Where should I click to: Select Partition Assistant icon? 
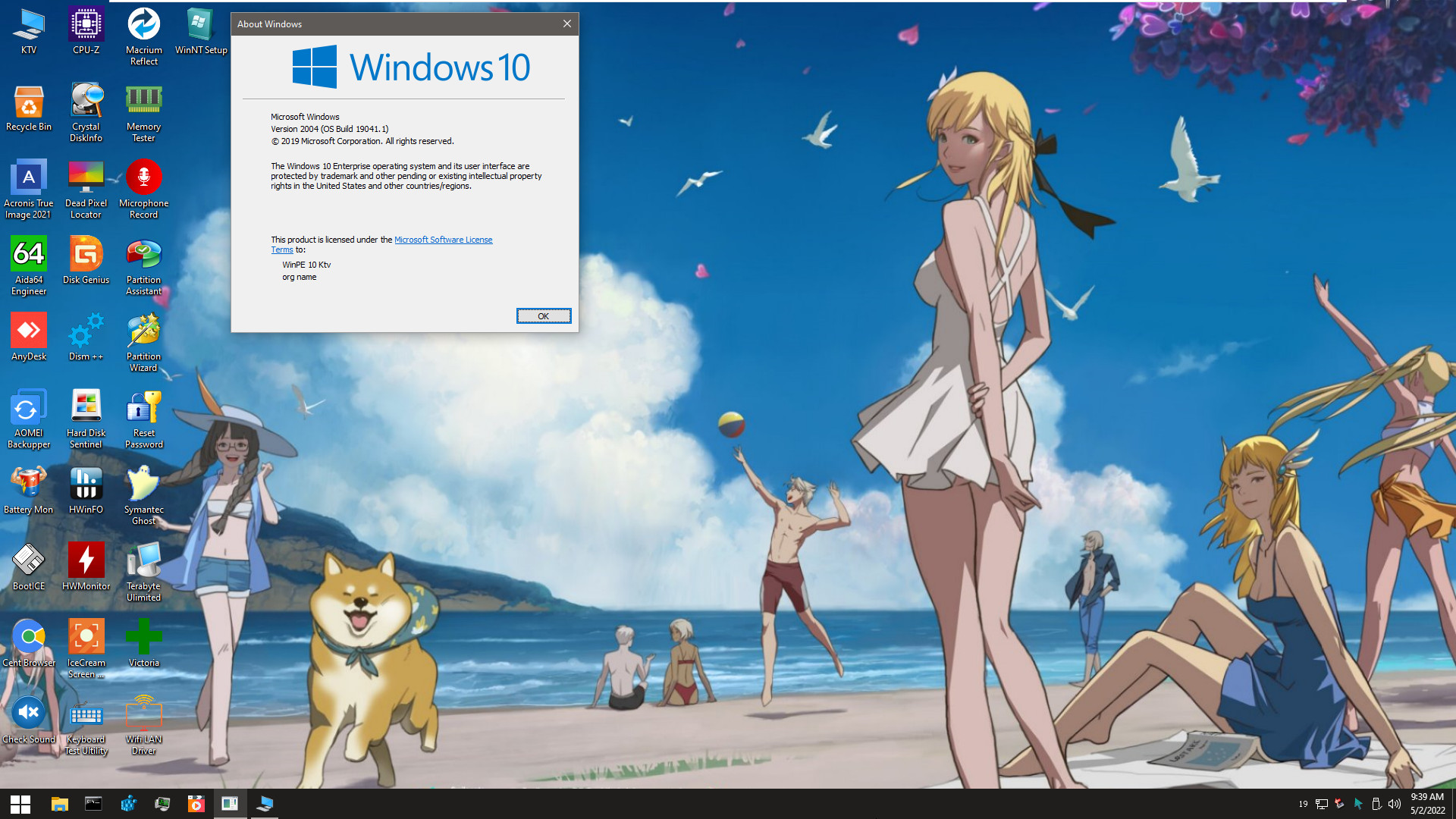pos(144,266)
